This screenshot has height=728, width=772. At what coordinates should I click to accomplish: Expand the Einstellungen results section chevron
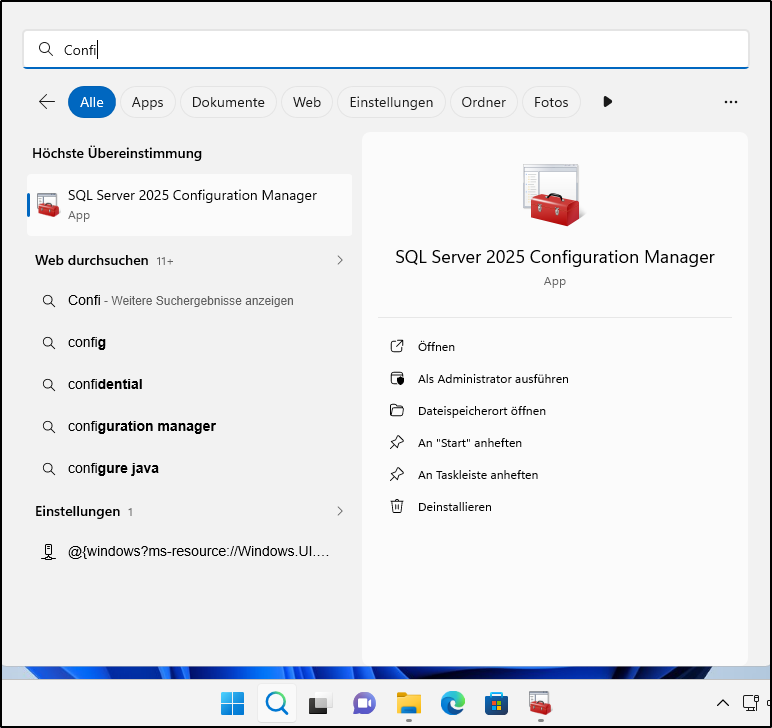(x=340, y=511)
